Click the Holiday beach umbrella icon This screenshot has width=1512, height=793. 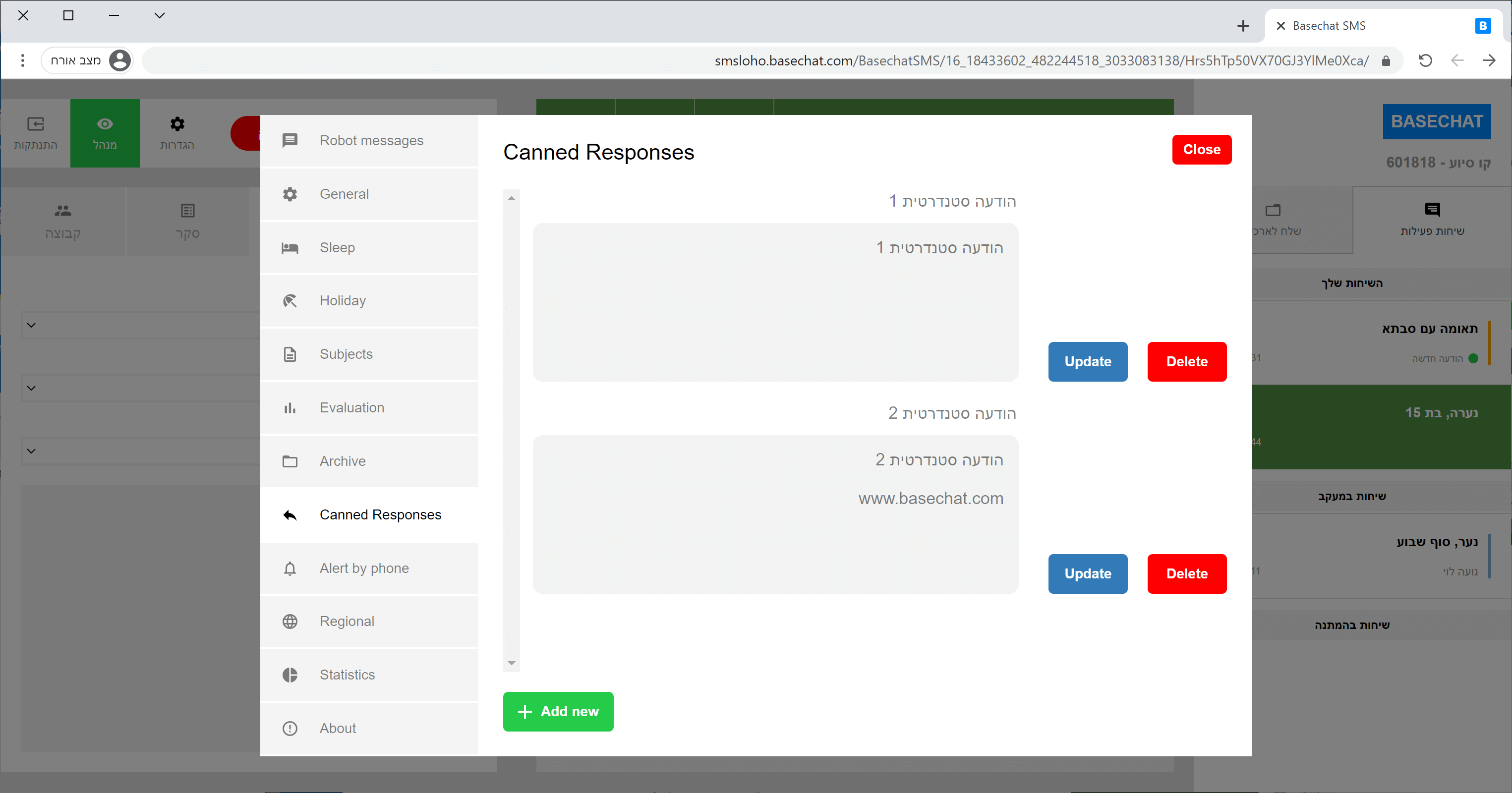pos(290,301)
